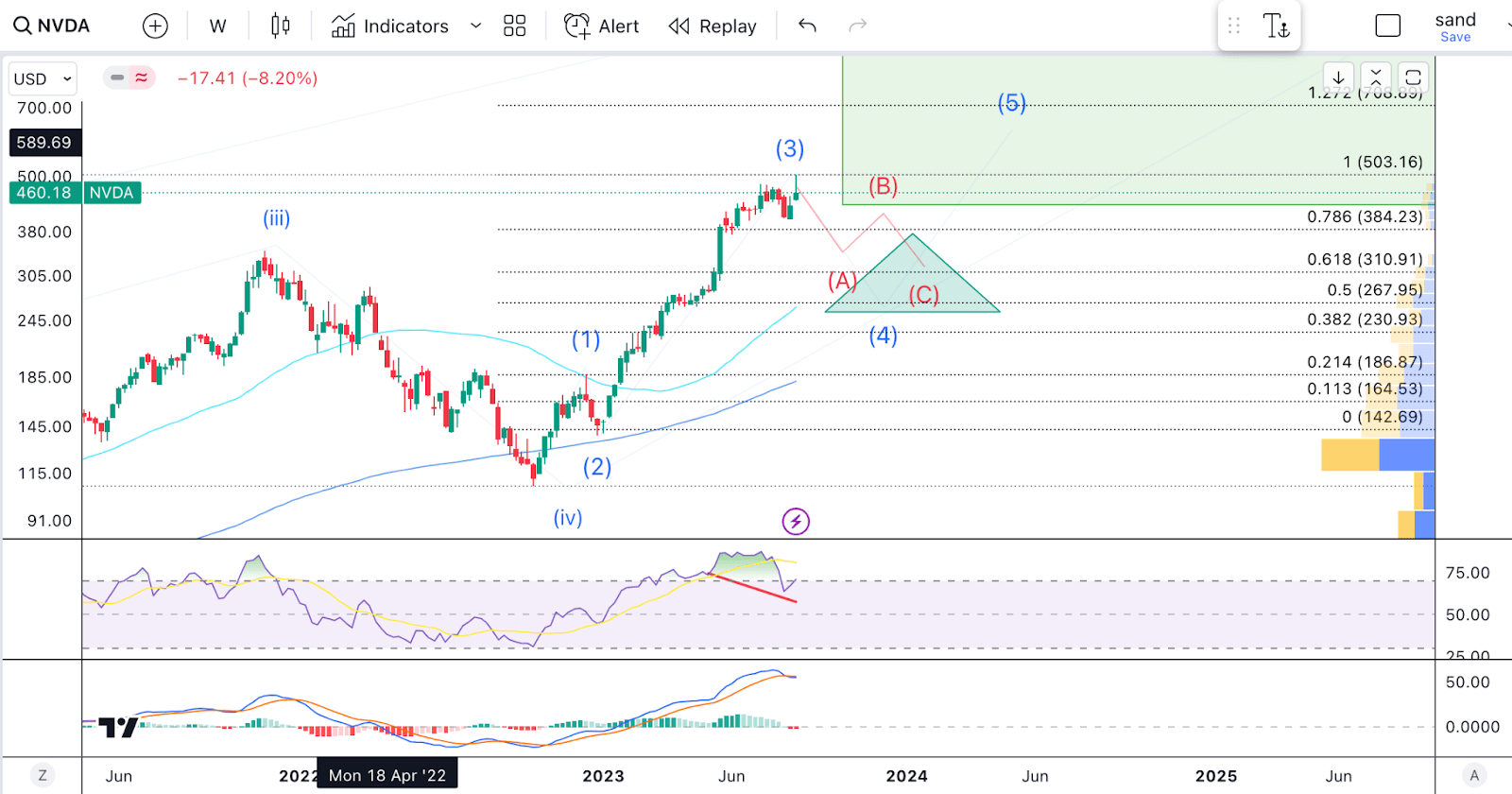The height and width of the screenshot is (794, 1512).
Task: Select the red trend line on RSI
Action: (753, 587)
